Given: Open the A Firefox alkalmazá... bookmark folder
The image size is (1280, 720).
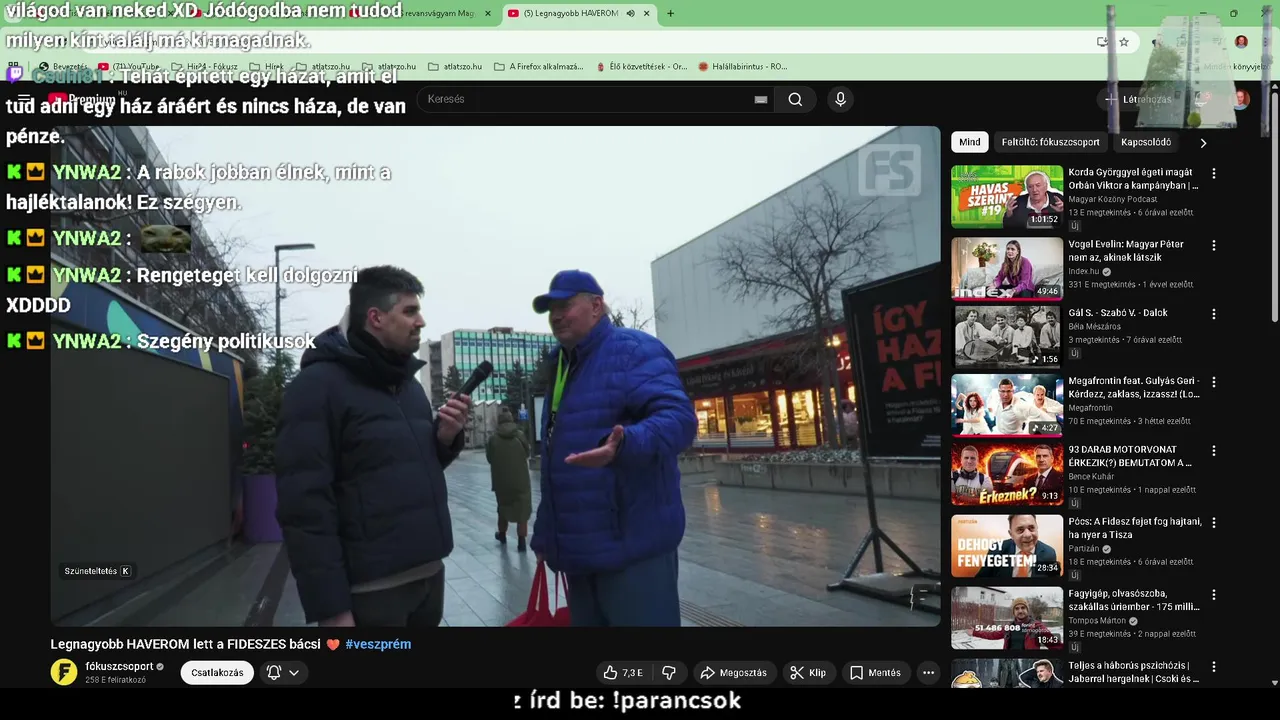Looking at the screenshot, I should 538,67.
